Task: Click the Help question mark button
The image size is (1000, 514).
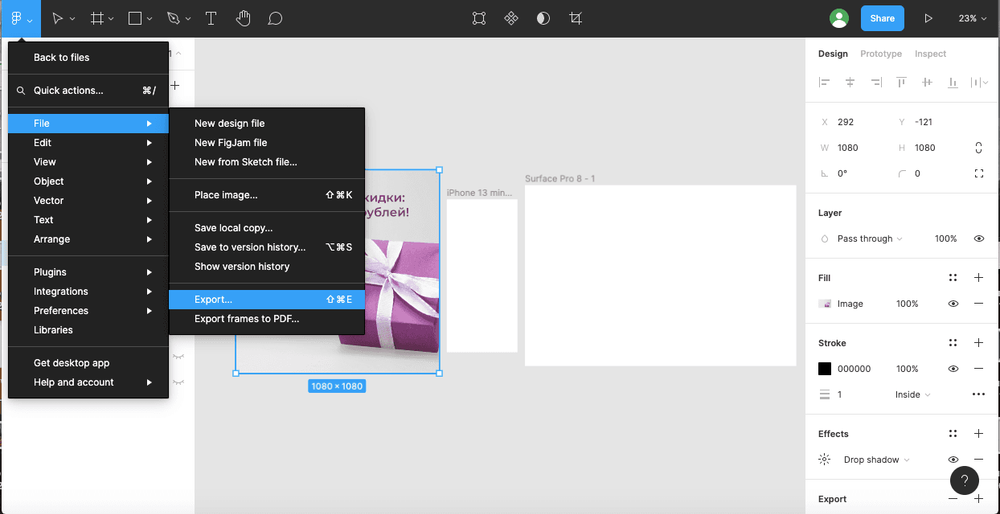Action: [964, 480]
